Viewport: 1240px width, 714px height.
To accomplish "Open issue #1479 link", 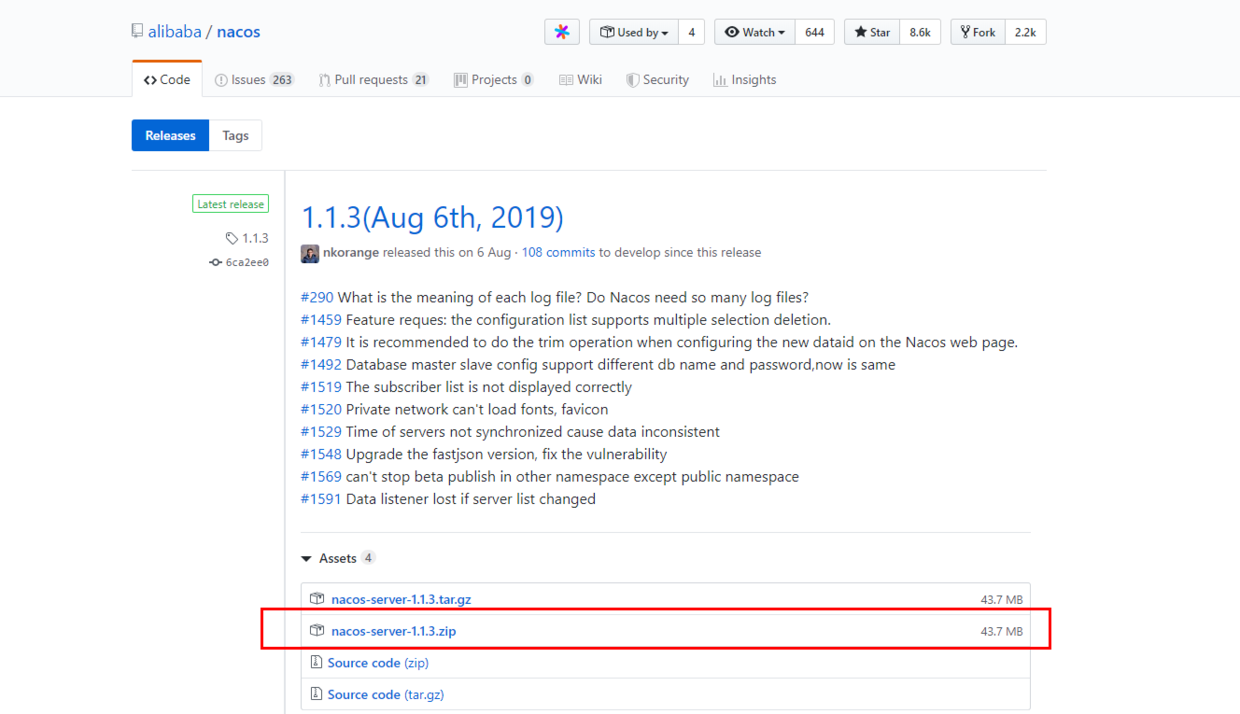I will click(321, 342).
